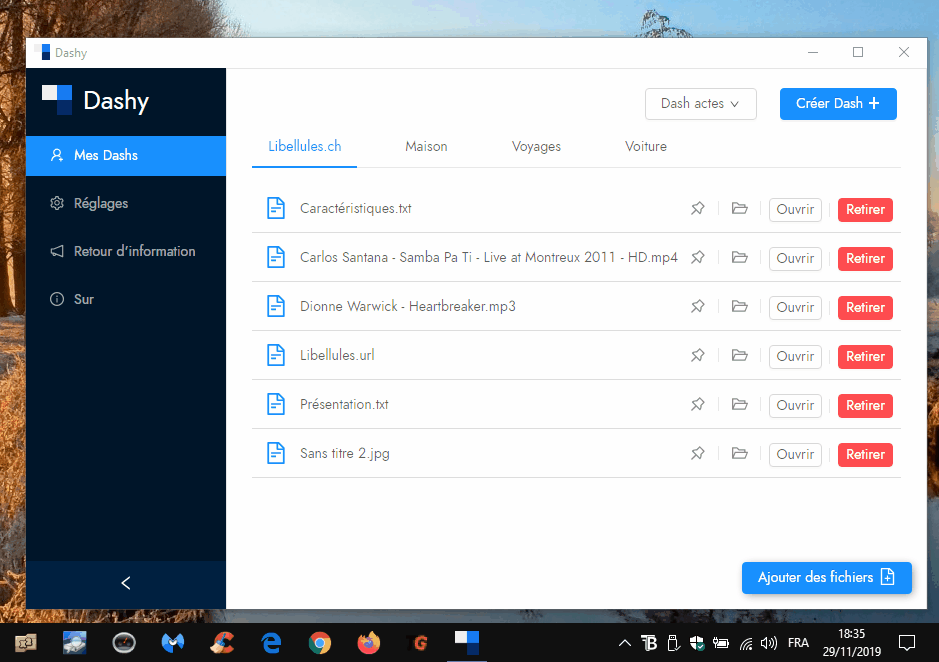Remove Présentation.txt with Retirer
939x662 pixels.
[865, 406]
